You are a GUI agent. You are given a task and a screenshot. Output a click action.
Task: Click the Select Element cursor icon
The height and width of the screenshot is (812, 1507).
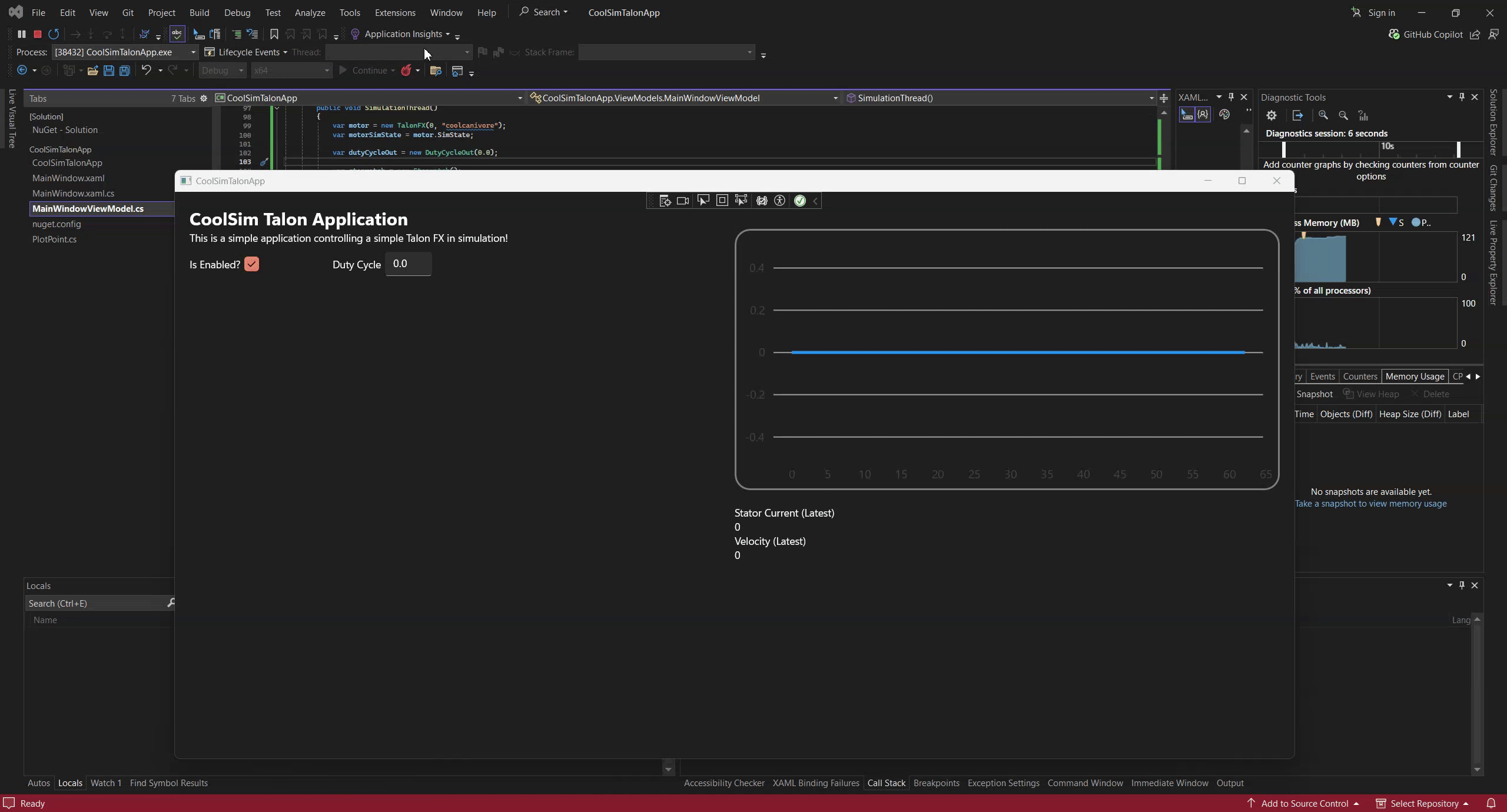(x=703, y=201)
